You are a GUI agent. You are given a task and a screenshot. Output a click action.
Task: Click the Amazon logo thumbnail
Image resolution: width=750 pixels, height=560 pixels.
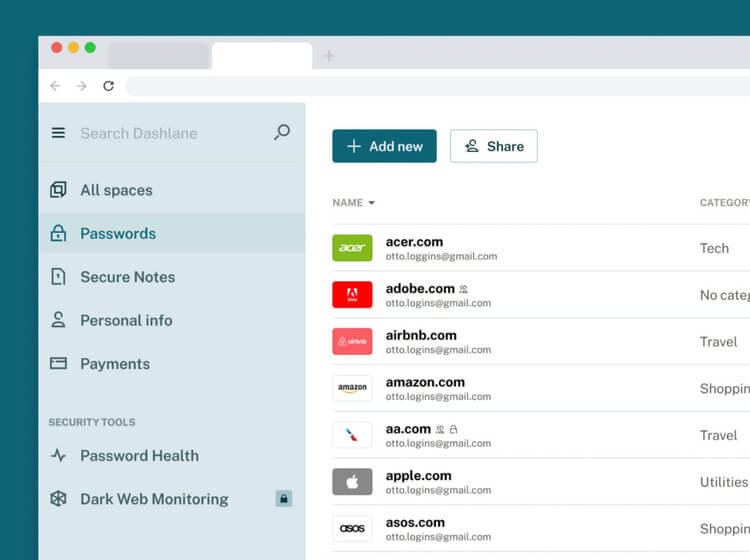point(353,388)
